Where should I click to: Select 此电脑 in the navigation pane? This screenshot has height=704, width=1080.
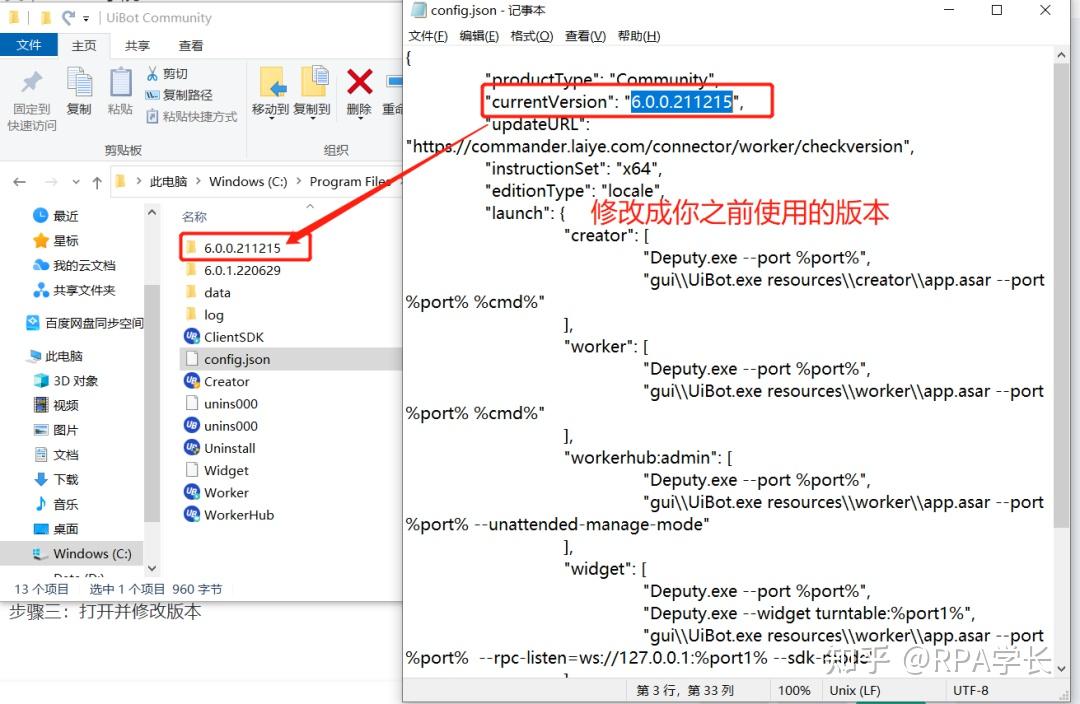coord(55,355)
